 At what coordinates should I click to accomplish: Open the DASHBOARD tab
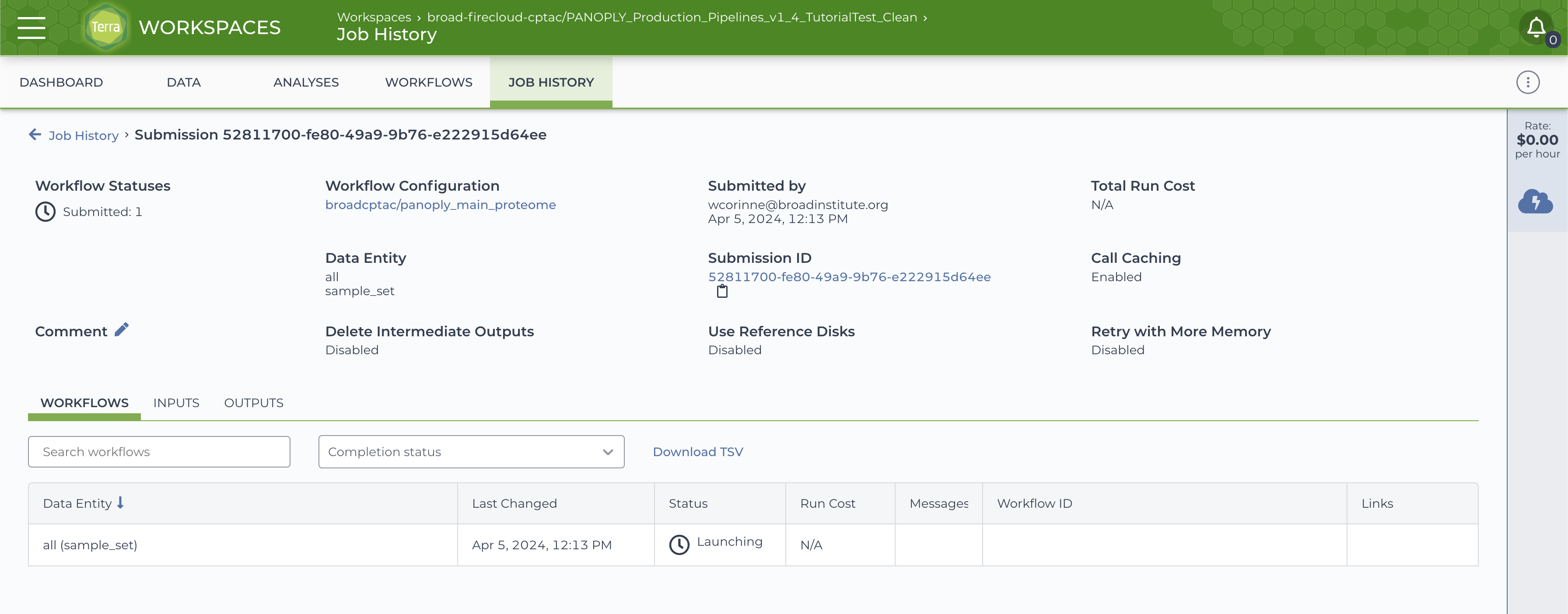[61, 82]
